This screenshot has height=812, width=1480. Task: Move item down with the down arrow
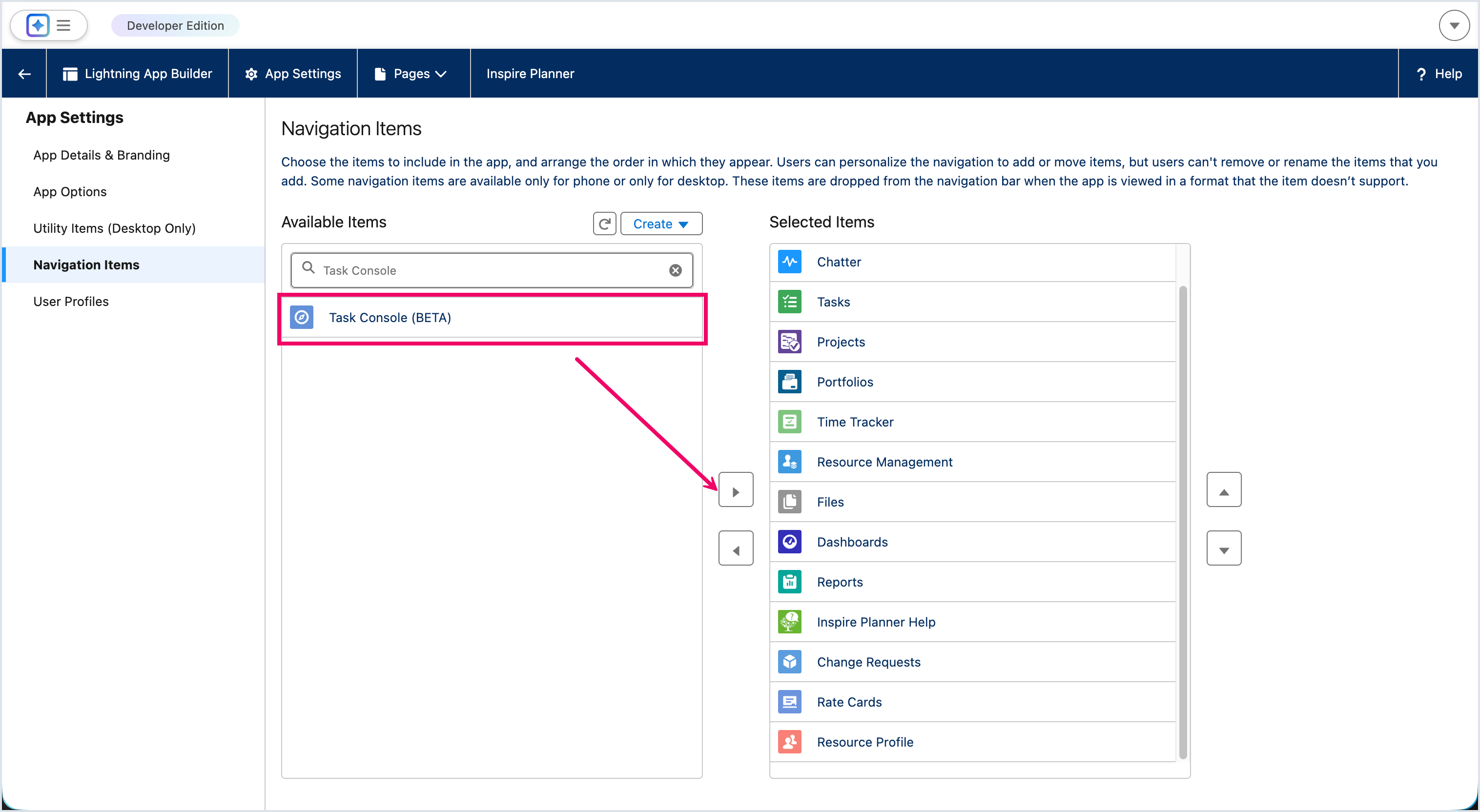1224,548
